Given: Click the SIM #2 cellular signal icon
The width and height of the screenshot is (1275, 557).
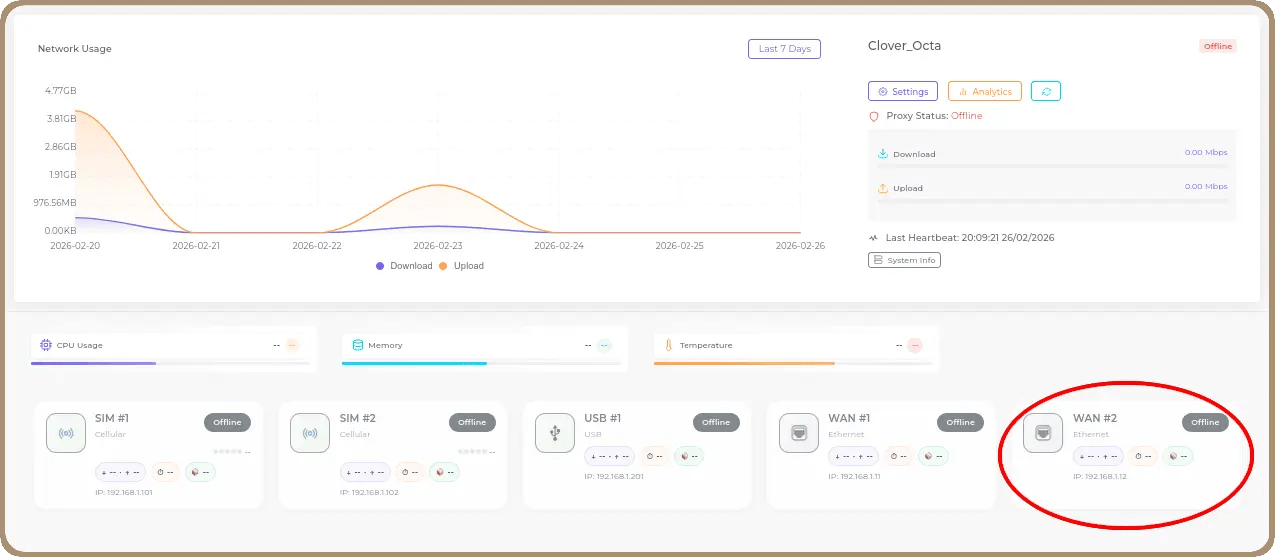Looking at the screenshot, I should (x=310, y=433).
